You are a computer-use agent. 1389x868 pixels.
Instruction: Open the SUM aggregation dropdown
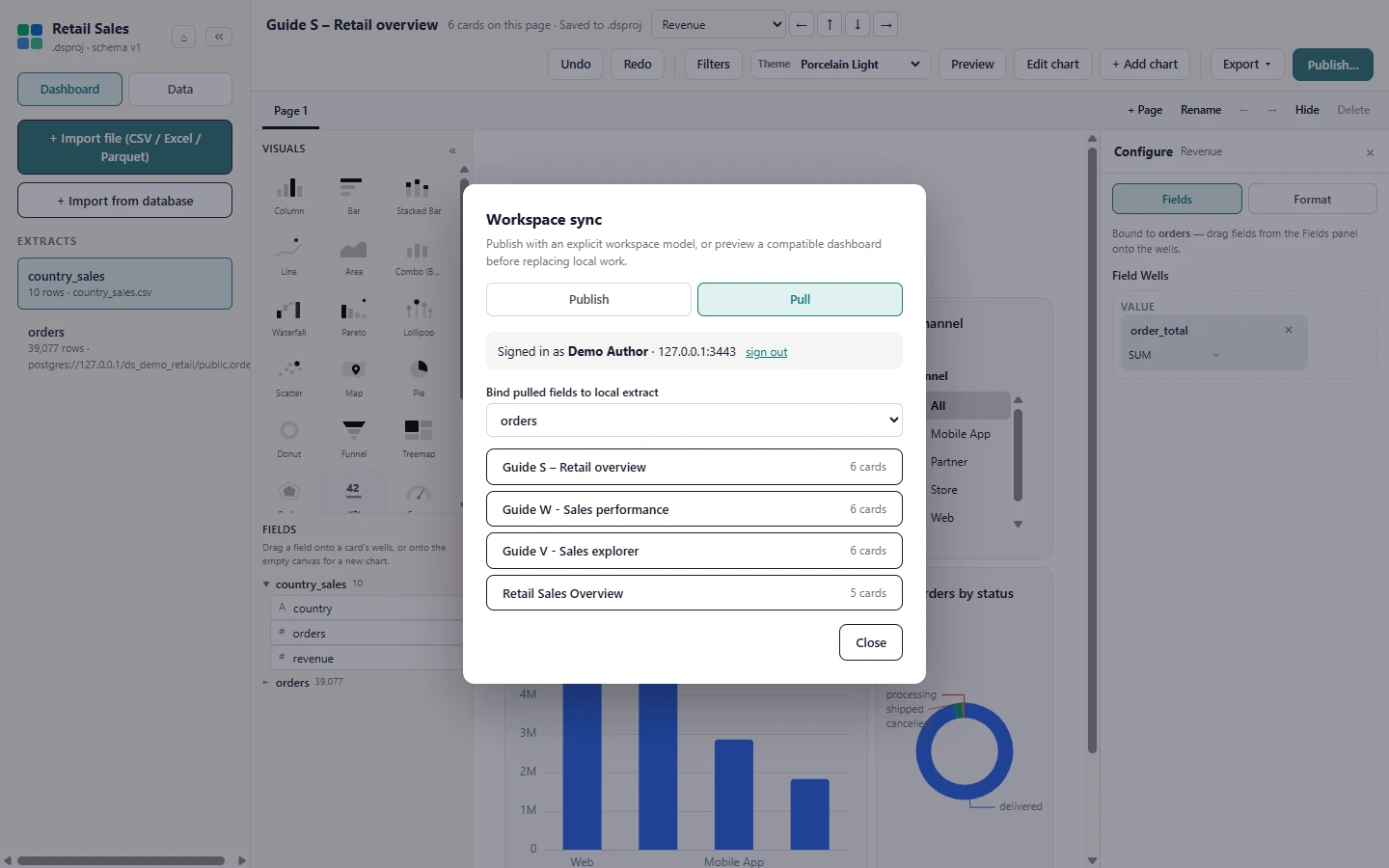click(1174, 355)
